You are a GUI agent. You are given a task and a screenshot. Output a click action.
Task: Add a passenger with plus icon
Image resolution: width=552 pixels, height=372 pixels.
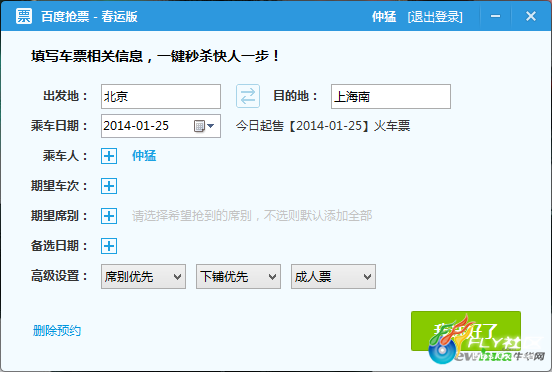(109, 156)
